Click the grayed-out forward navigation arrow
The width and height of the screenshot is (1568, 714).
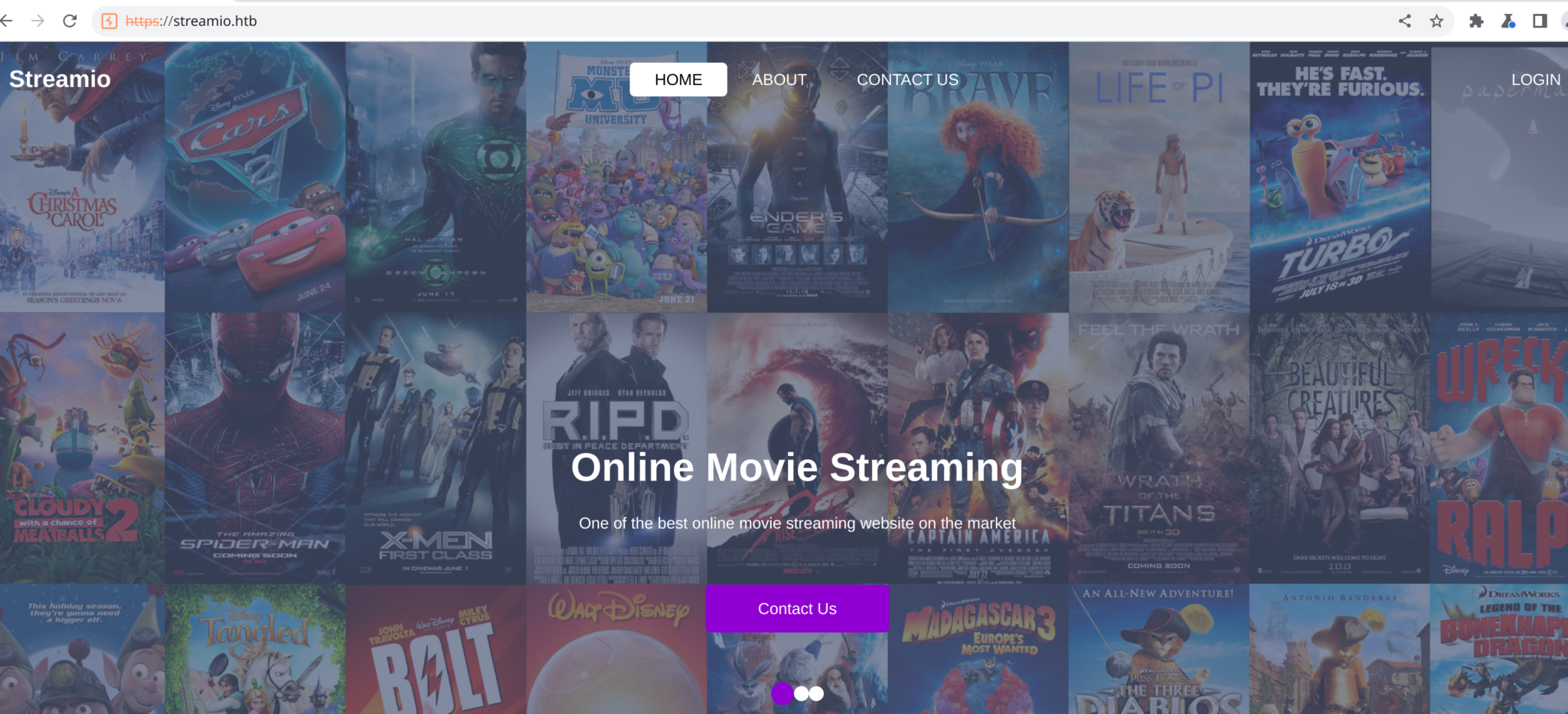coord(38,21)
